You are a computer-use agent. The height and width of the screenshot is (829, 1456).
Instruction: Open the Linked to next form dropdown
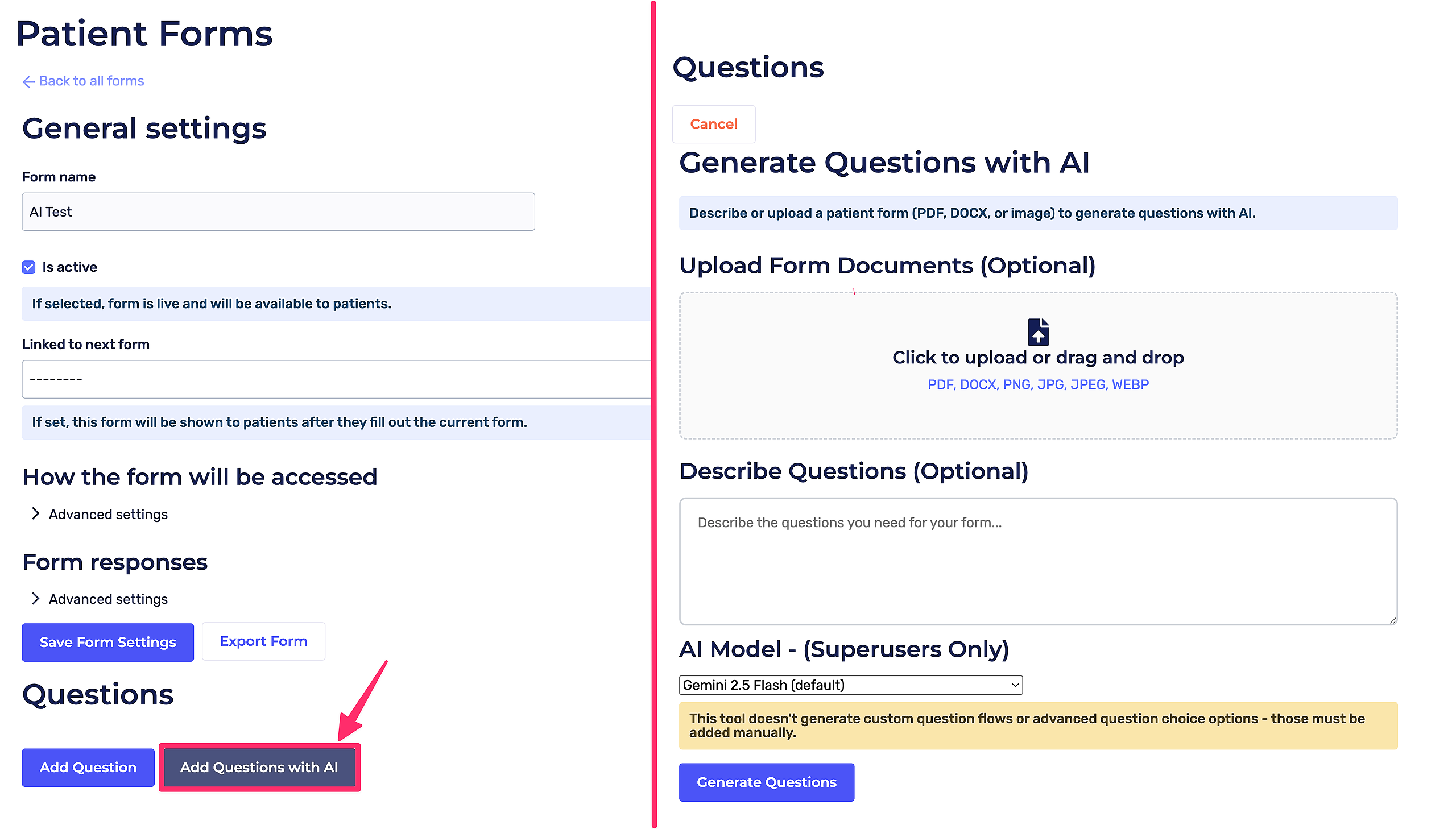click(x=336, y=379)
